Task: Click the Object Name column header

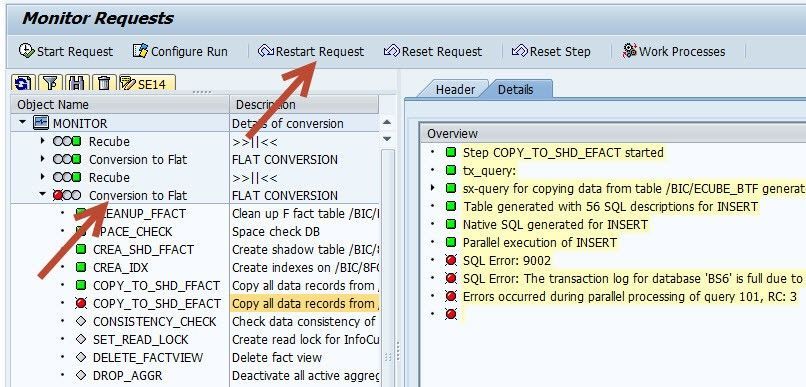Action: (x=120, y=105)
